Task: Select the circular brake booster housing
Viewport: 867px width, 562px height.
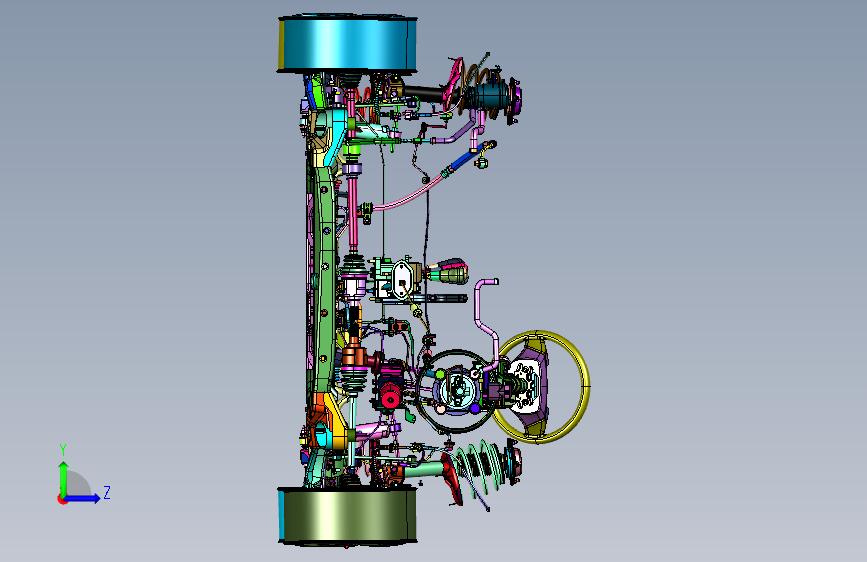Action: click(x=457, y=391)
